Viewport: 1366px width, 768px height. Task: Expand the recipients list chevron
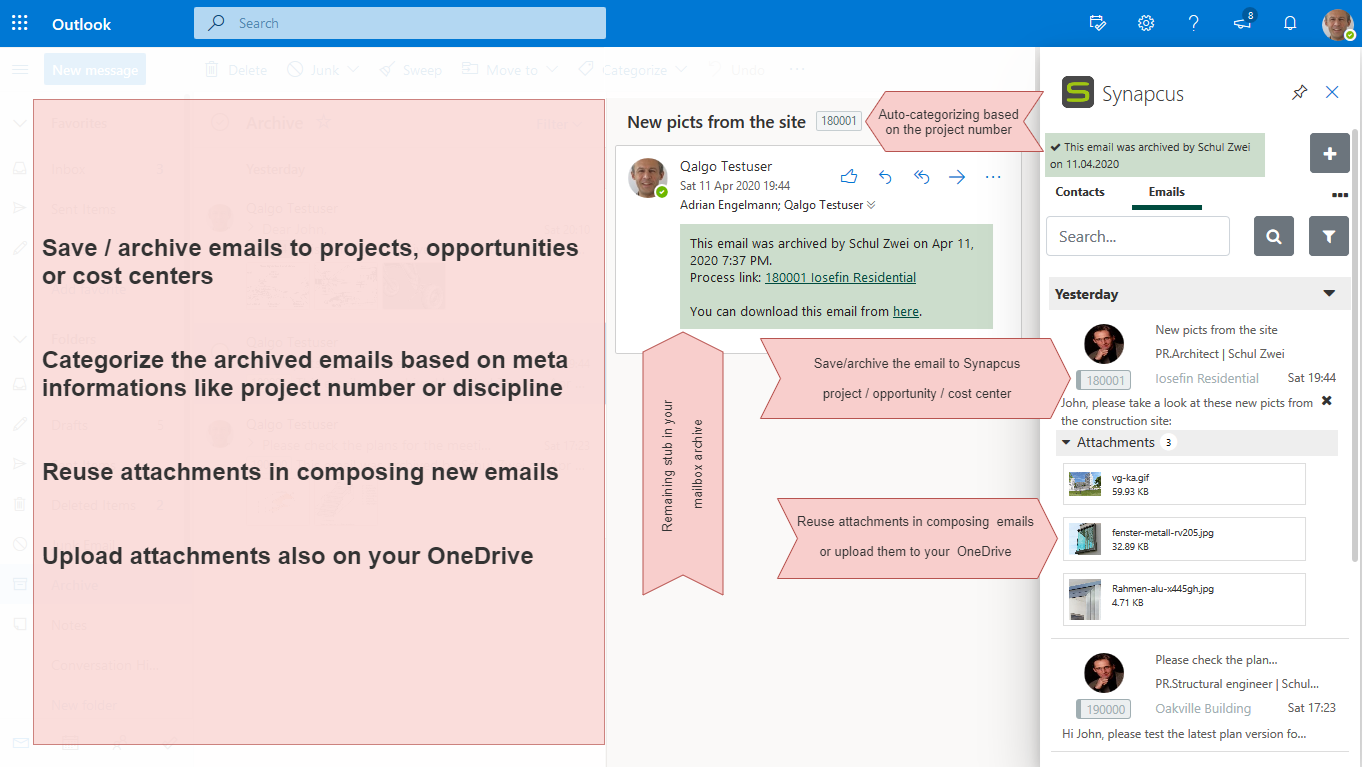(x=871, y=205)
